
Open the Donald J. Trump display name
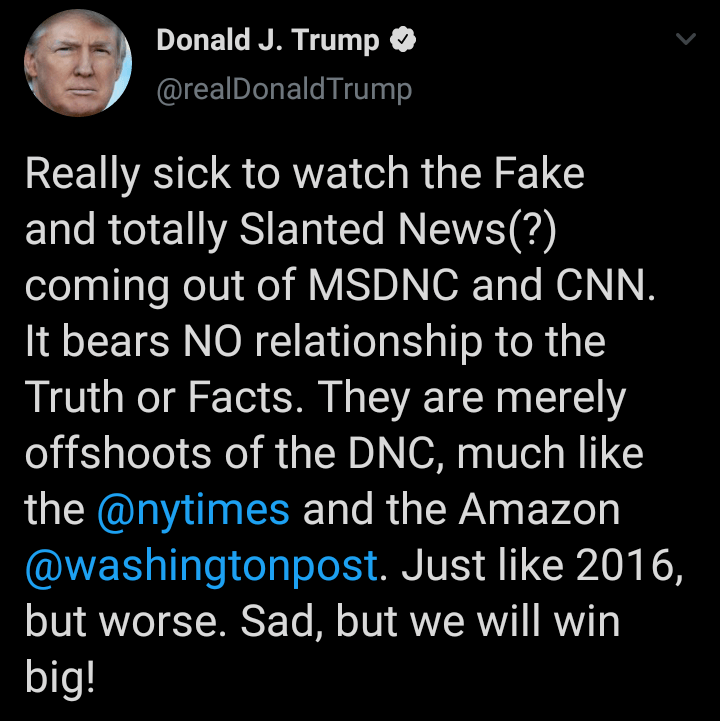(x=268, y=41)
